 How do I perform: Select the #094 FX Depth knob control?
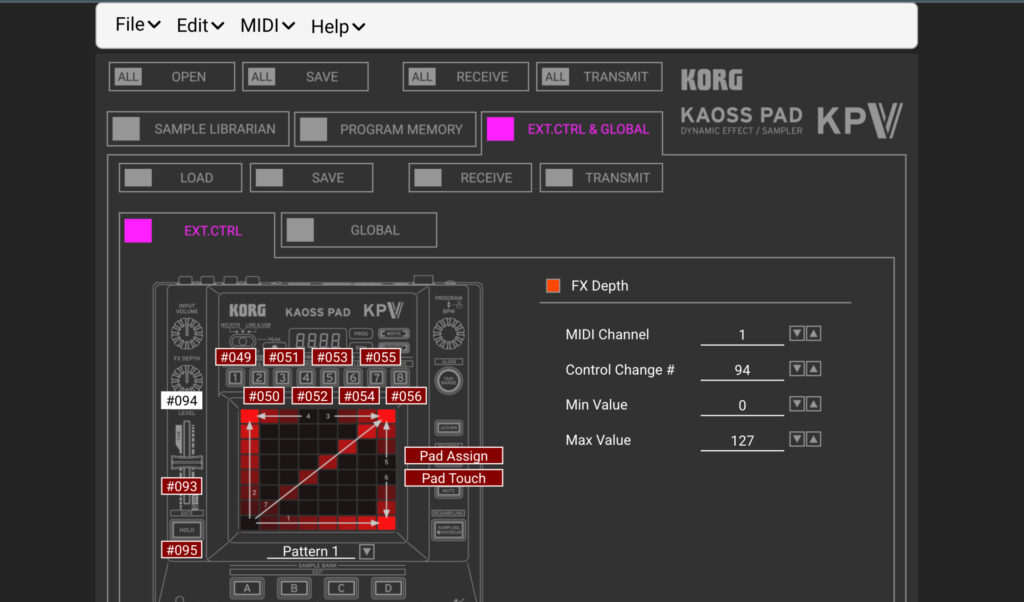click(179, 399)
